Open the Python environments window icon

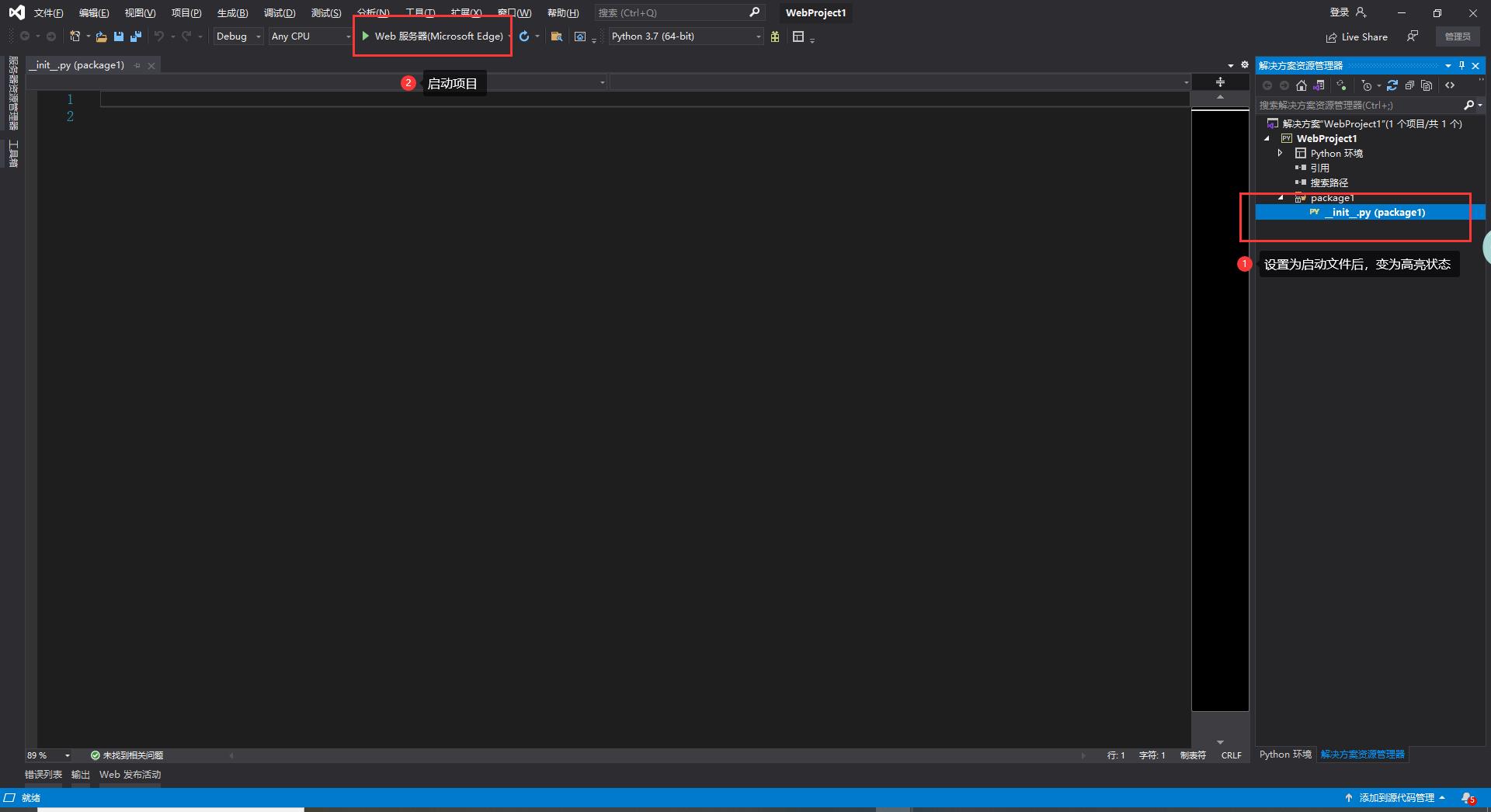click(798, 36)
